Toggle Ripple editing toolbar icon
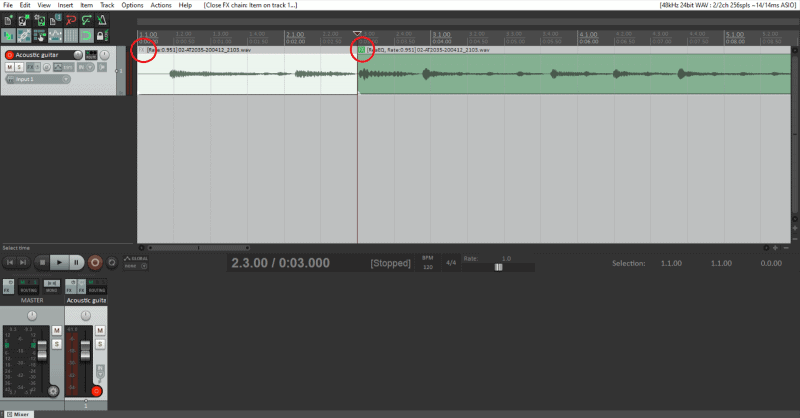This screenshot has height=418, width=800. 39,36
